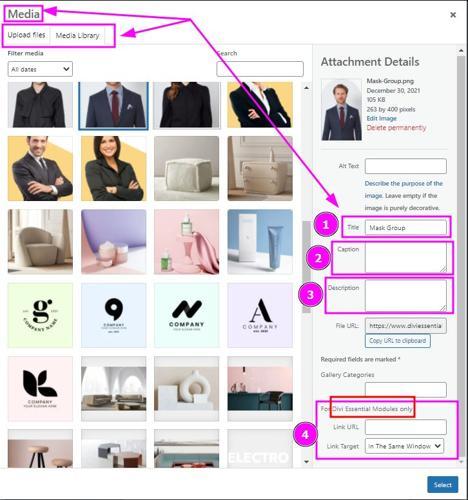Screen dimensions: 468x500
Task: Click the Link URL input field
Action: tap(406, 427)
